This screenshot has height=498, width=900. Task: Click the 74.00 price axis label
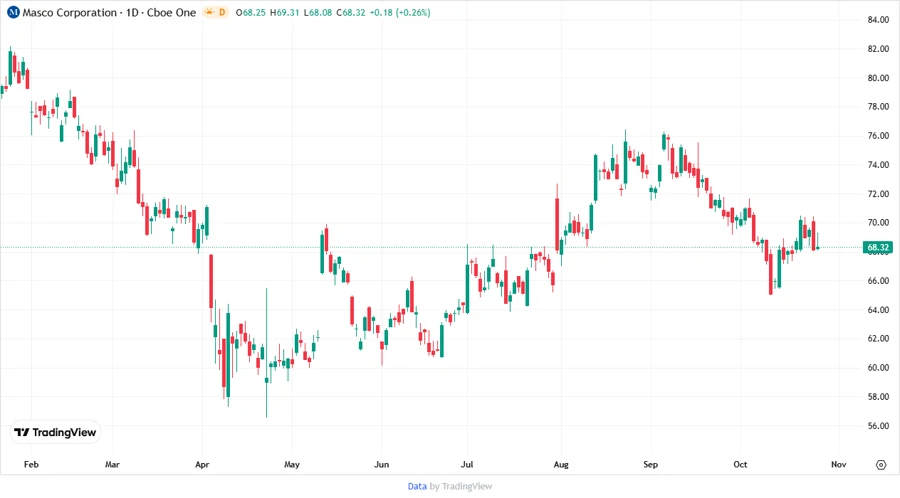tap(878, 165)
